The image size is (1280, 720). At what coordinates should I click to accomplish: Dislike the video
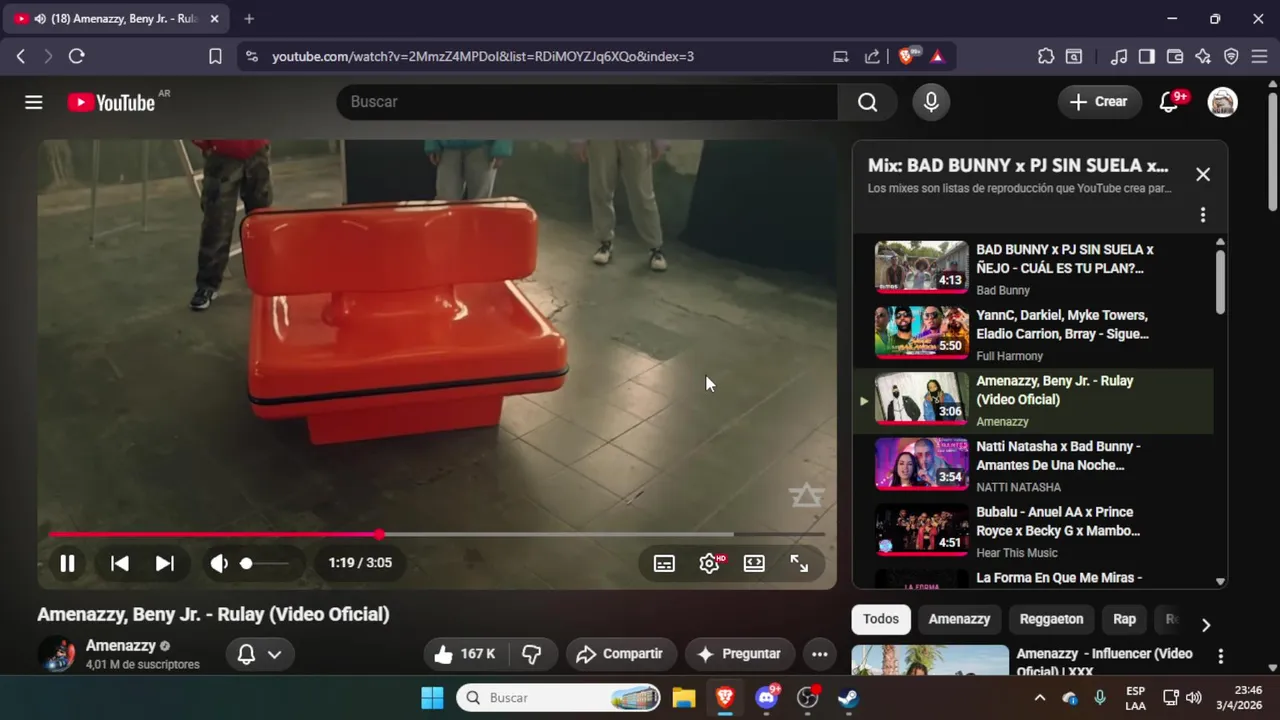click(532, 654)
